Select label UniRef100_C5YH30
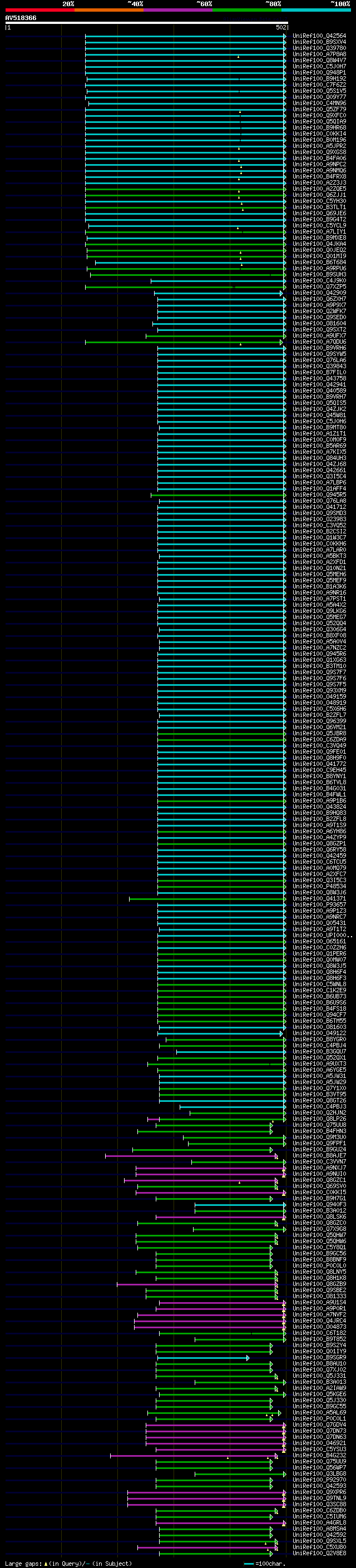Image resolution: width=356 pixels, height=1568 pixels. click(319, 201)
